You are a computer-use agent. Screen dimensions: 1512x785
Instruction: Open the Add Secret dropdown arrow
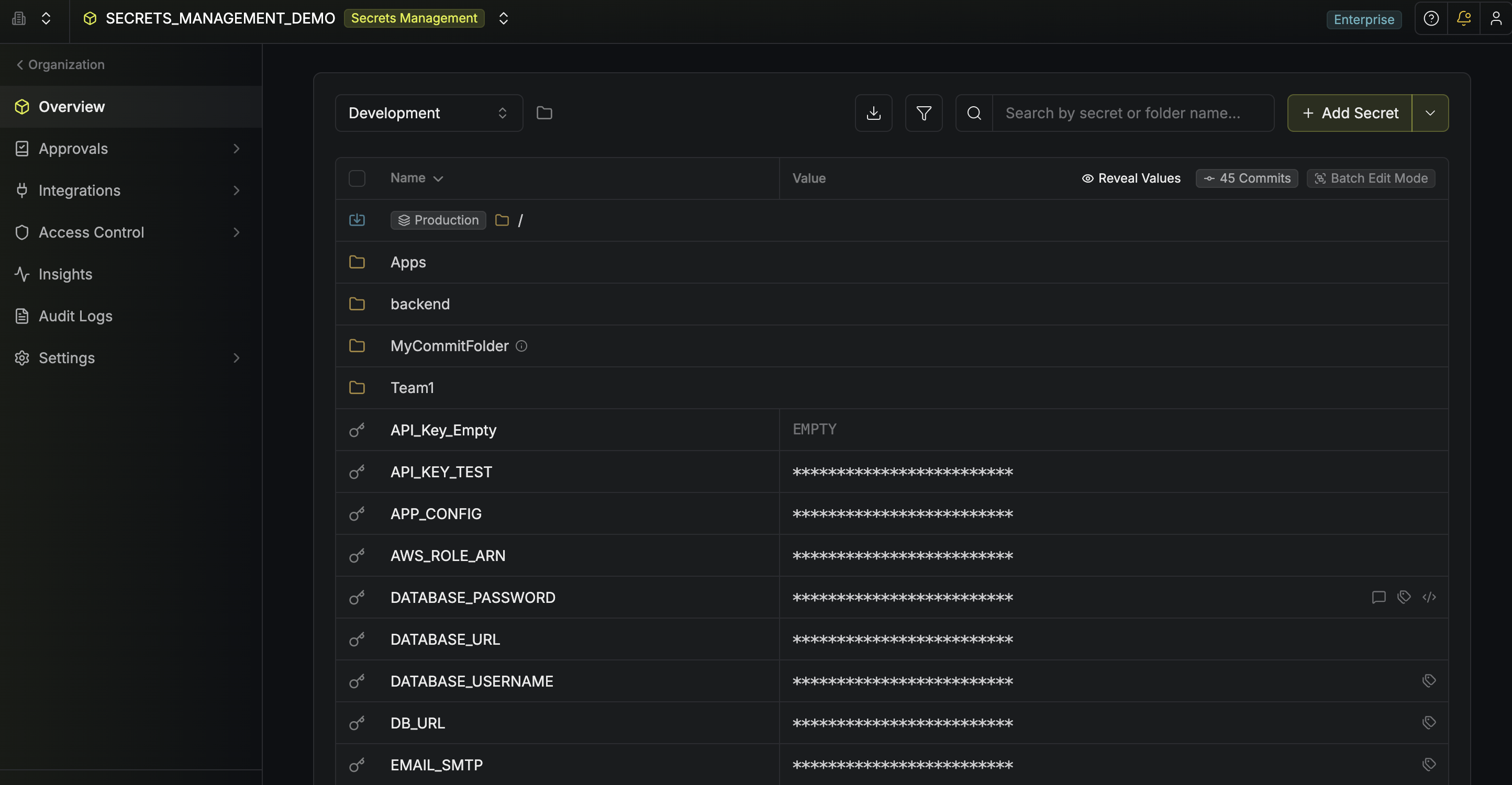pos(1430,113)
